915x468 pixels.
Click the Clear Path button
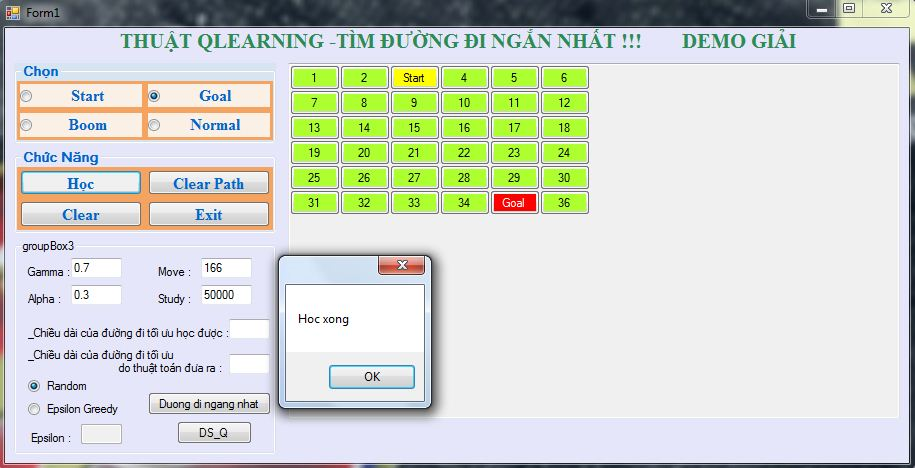[x=209, y=183]
